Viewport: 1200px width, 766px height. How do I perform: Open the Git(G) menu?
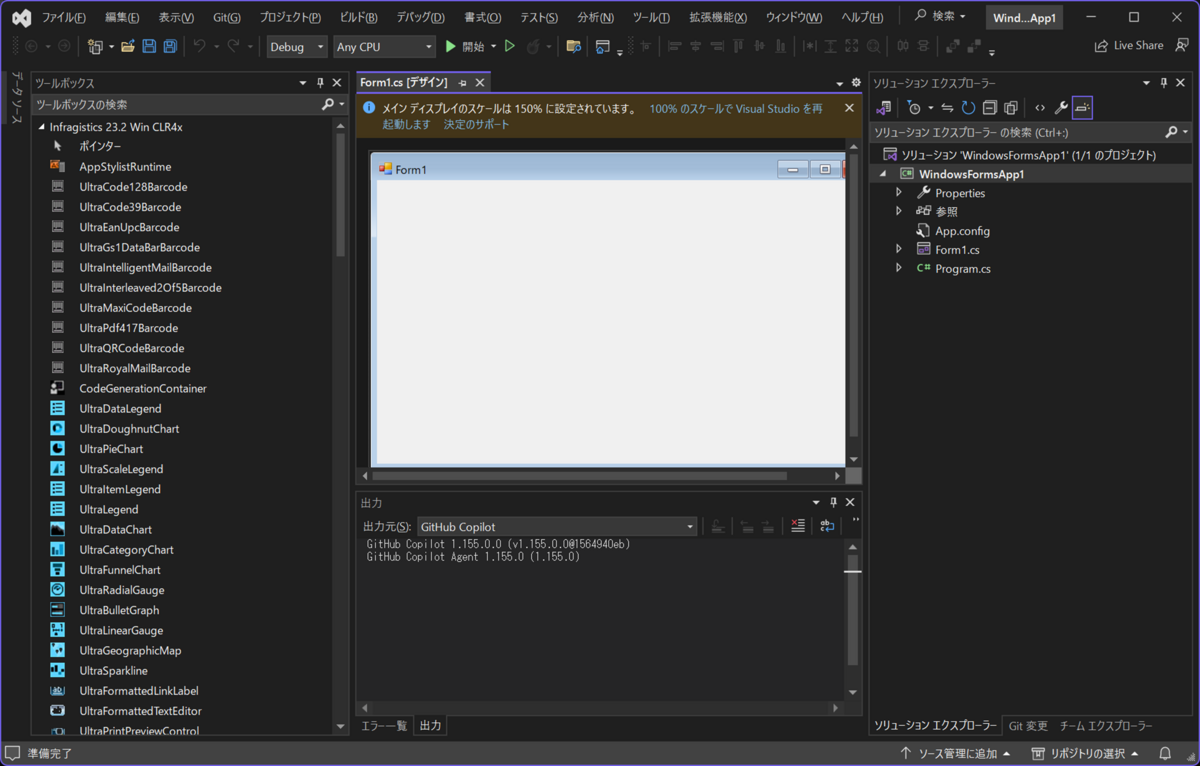click(x=227, y=17)
